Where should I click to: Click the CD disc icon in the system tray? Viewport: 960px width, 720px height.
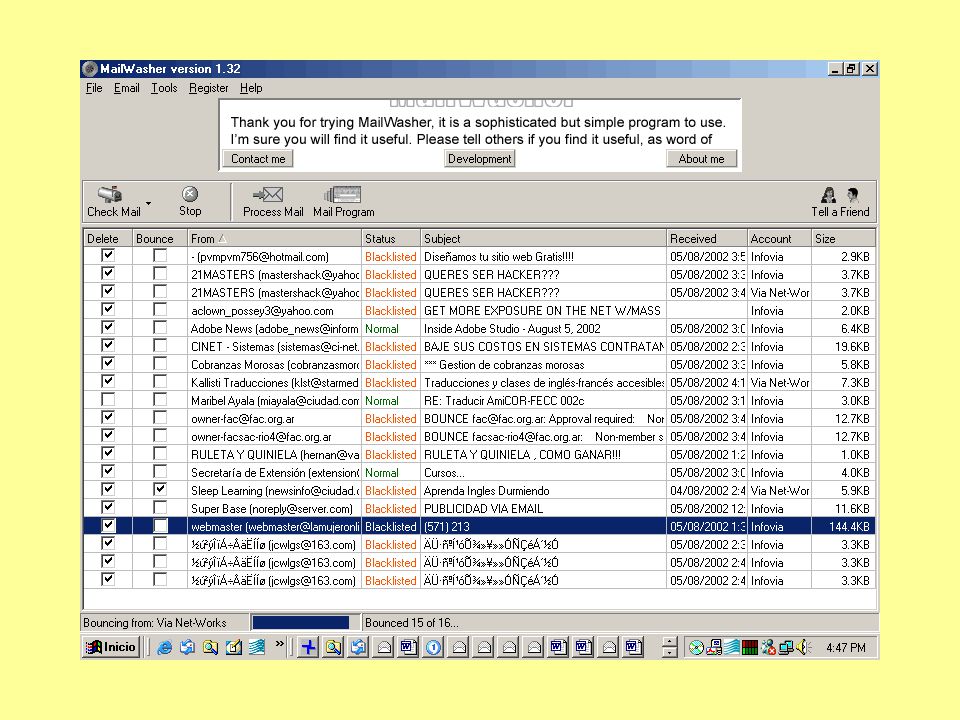point(696,647)
